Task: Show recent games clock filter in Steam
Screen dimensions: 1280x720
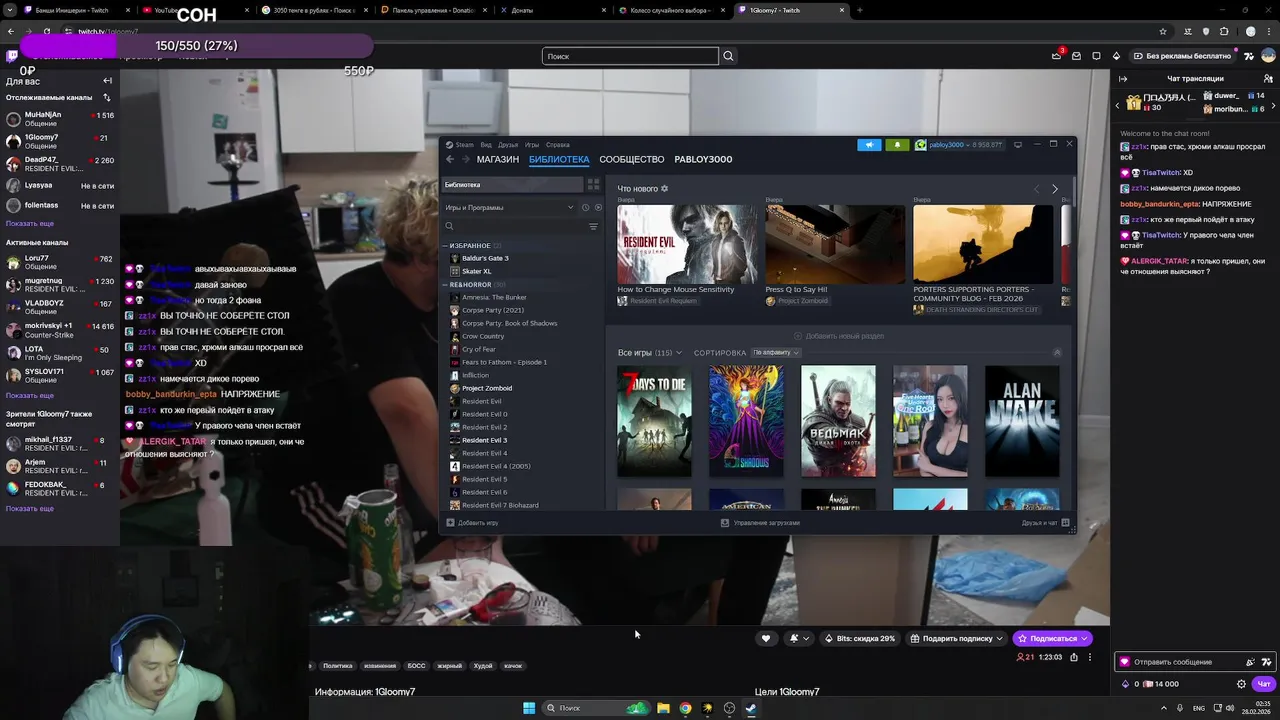Action: coord(585,207)
